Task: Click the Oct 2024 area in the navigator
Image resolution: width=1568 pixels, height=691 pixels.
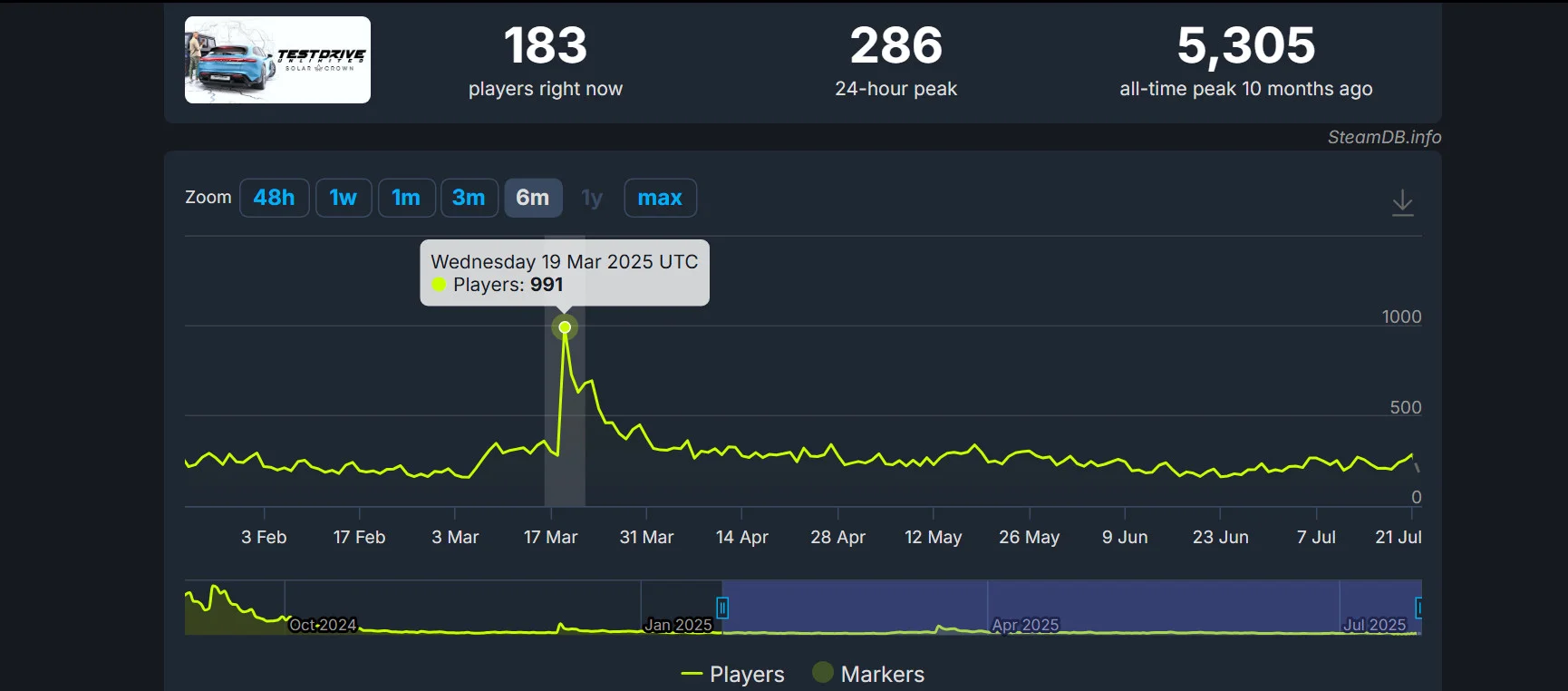Action: 323,625
